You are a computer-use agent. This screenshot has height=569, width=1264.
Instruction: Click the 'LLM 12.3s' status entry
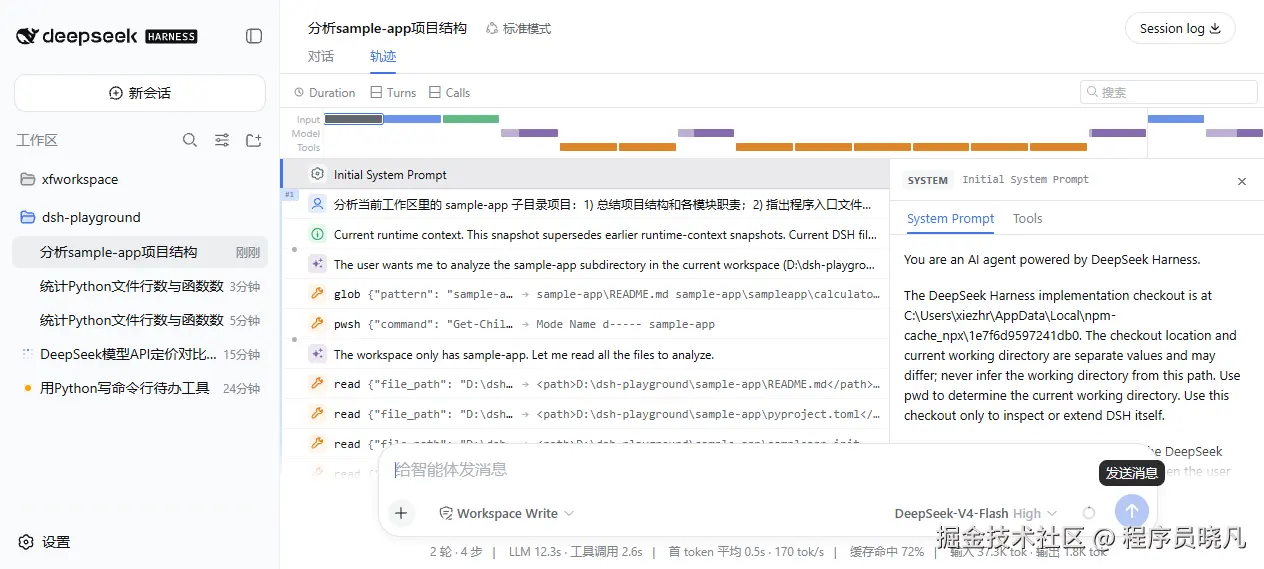(x=534, y=551)
